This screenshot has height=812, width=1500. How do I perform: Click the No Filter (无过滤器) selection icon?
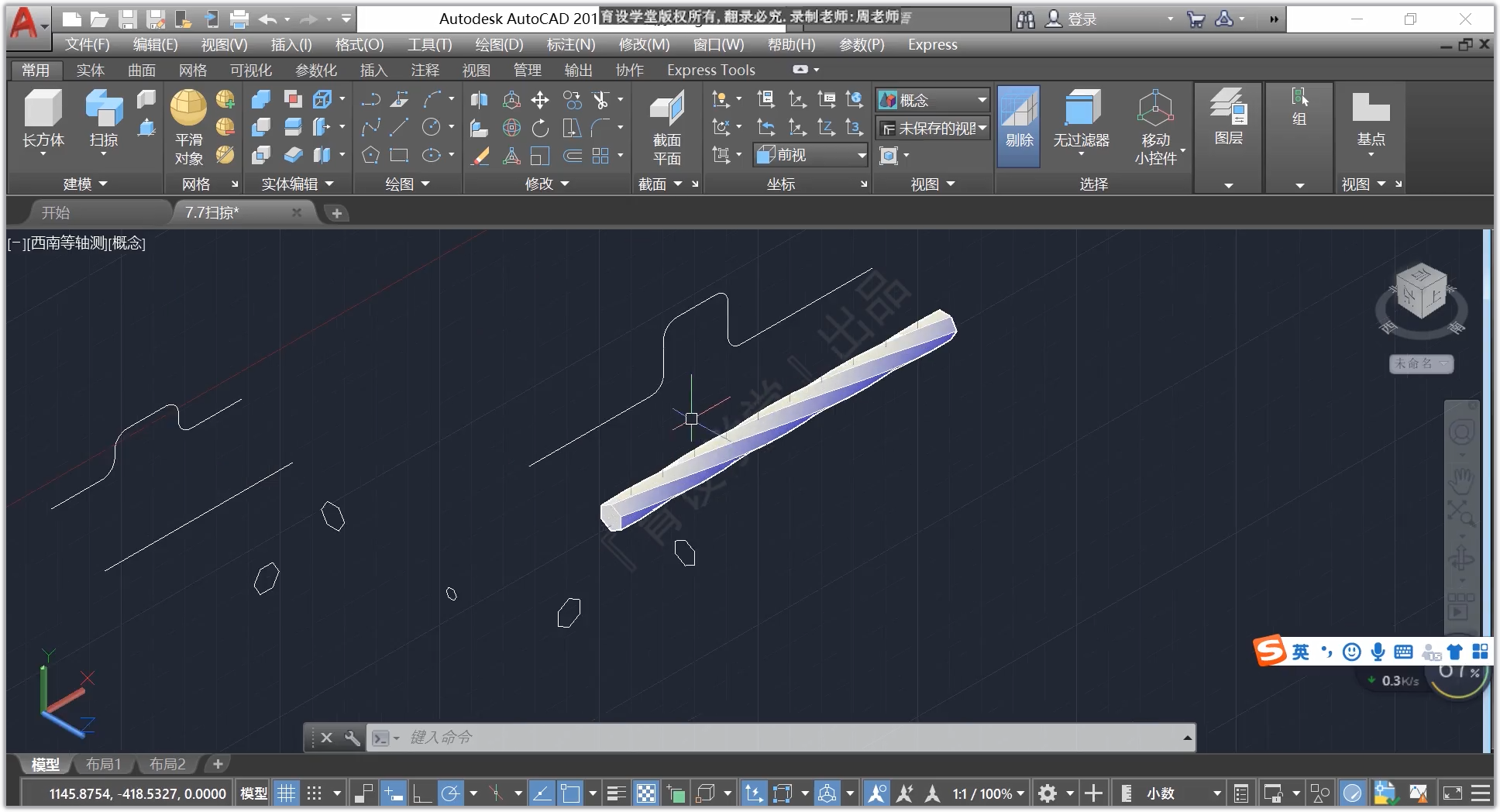click(1081, 120)
